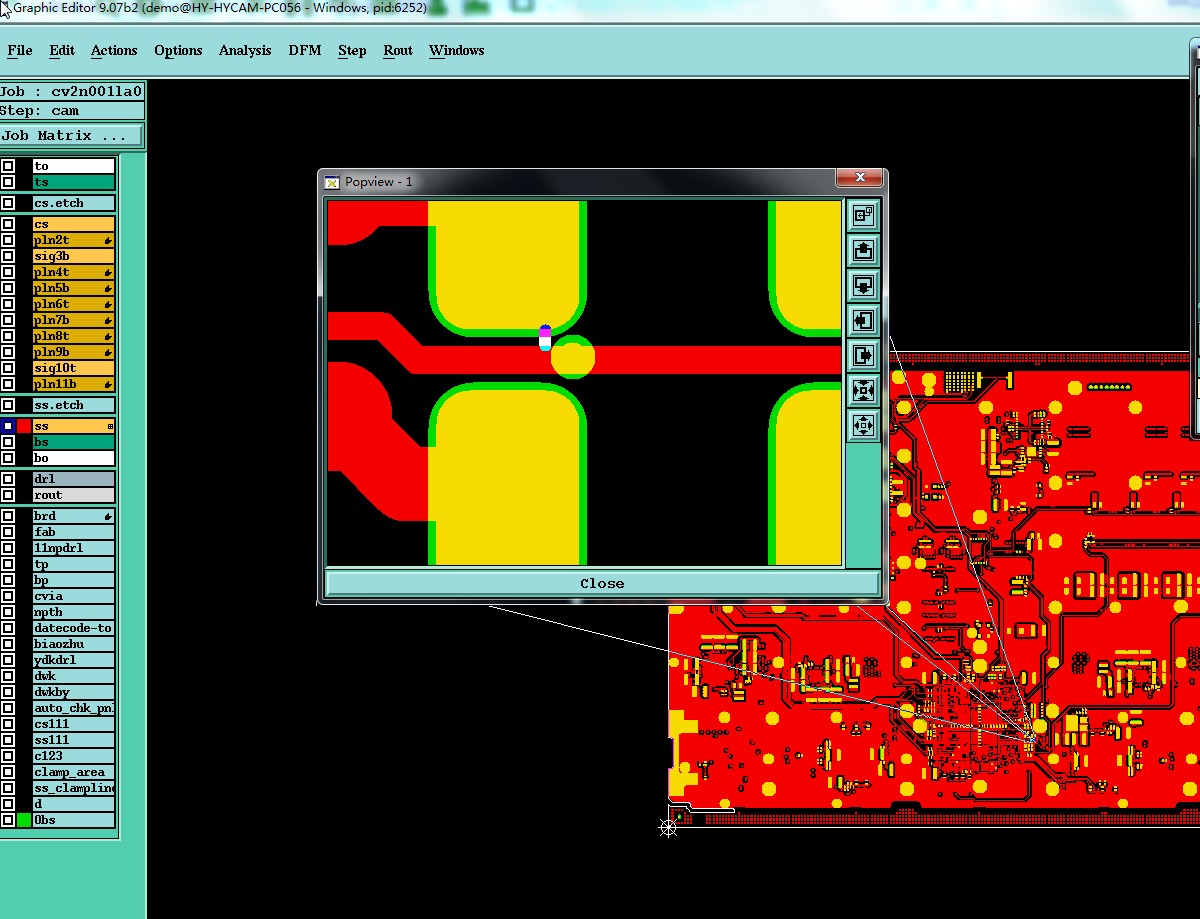Screen dimensions: 1200x919
Task: Select the cvia layer name
Action: click(x=74, y=596)
